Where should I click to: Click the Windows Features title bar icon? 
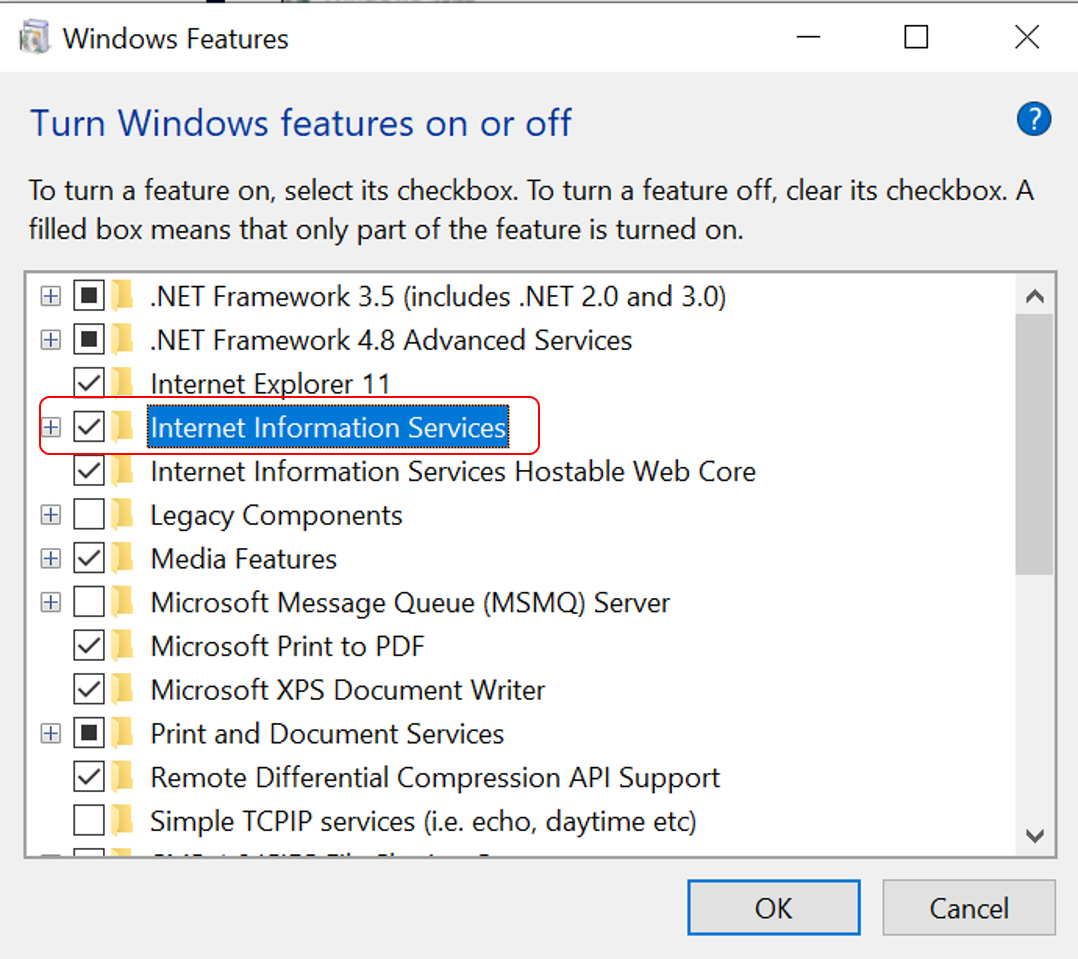tap(35, 38)
